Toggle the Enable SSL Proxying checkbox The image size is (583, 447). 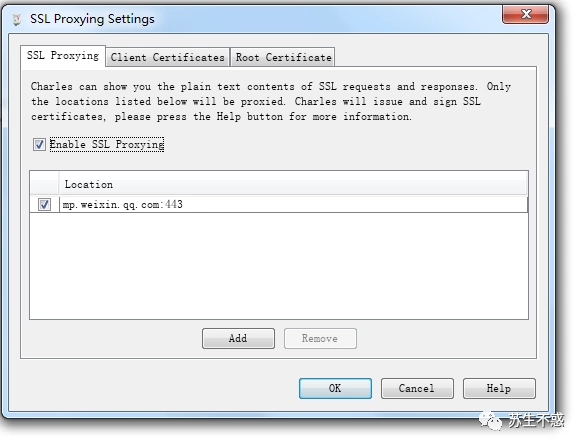(39, 144)
